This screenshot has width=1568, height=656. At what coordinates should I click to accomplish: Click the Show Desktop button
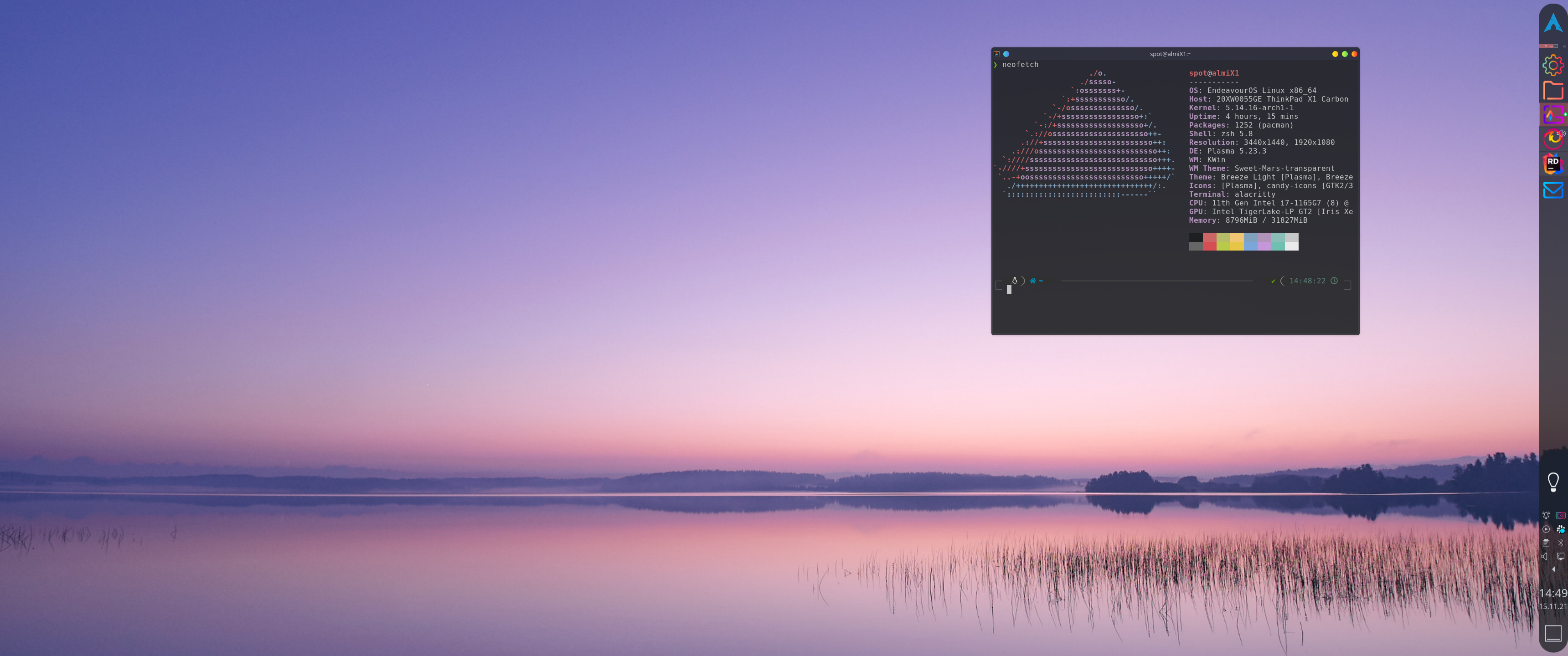coord(1553,633)
